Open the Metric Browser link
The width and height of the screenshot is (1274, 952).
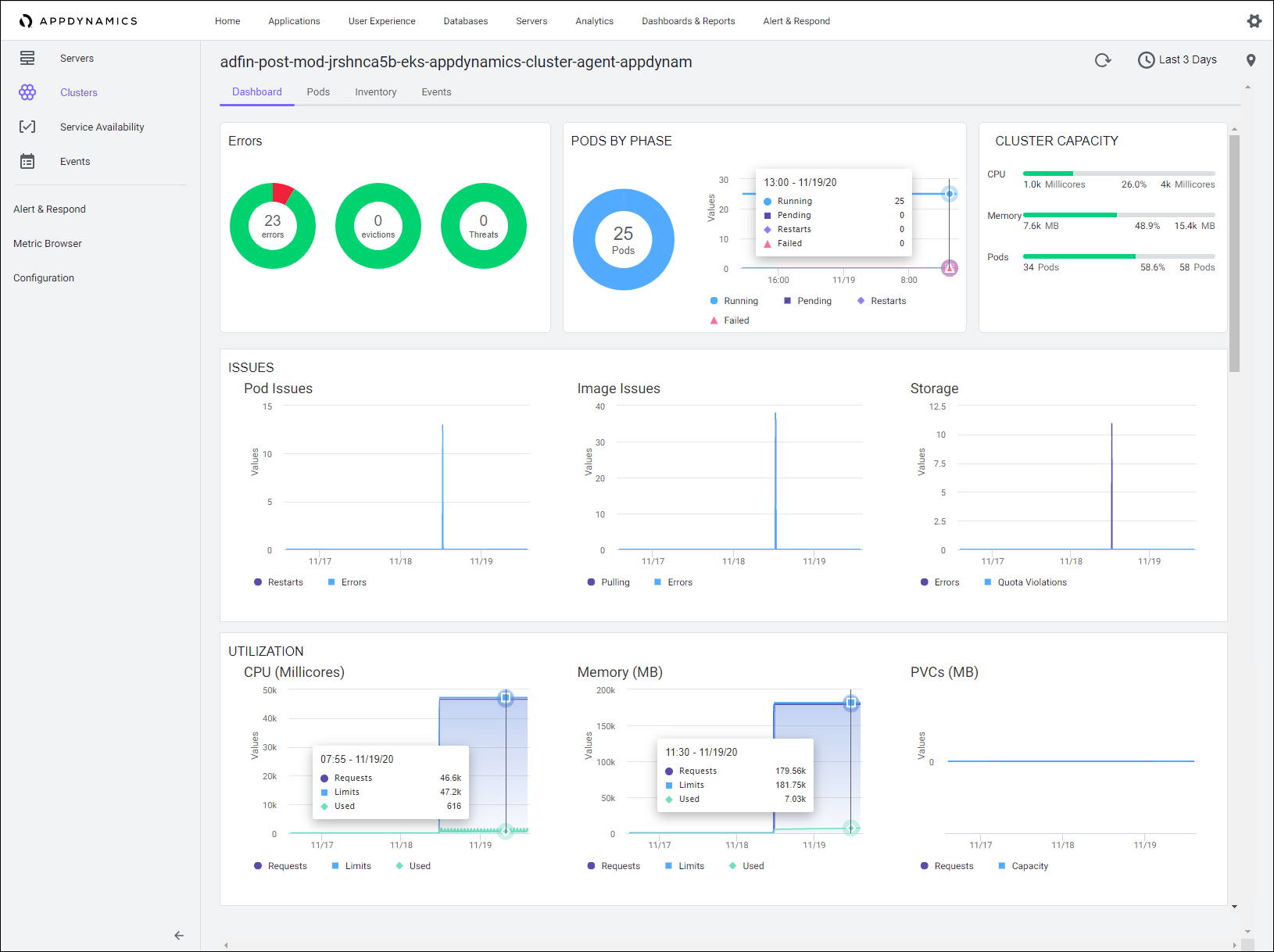click(48, 244)
